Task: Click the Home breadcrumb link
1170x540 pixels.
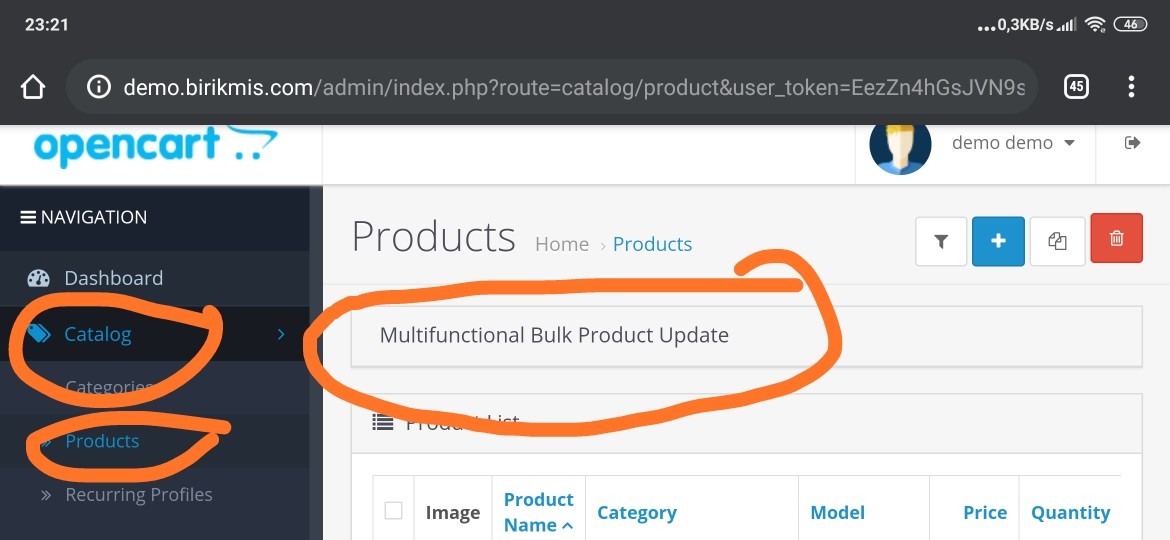Action: click(562, 244)
